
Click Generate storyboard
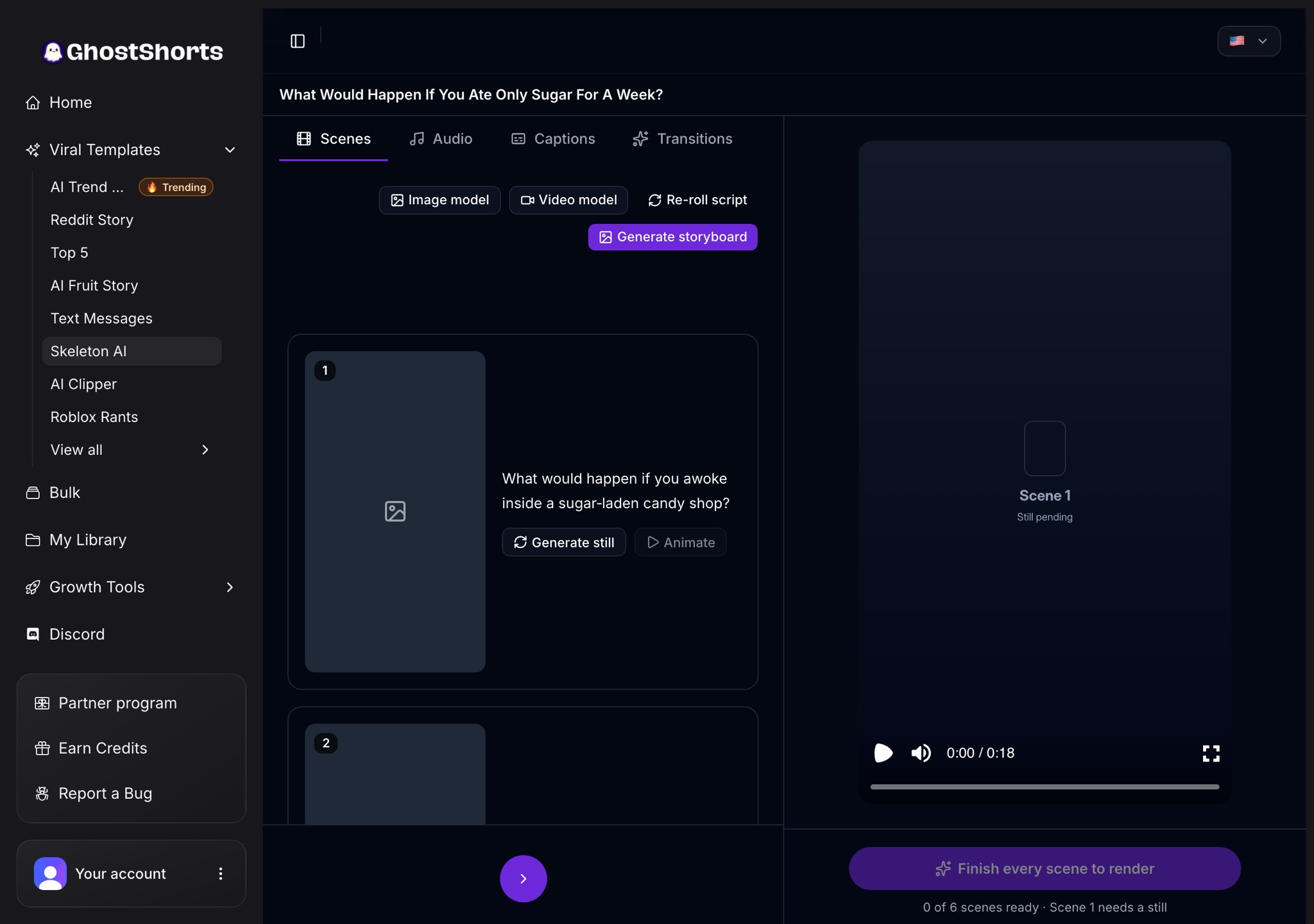(672, 237)
